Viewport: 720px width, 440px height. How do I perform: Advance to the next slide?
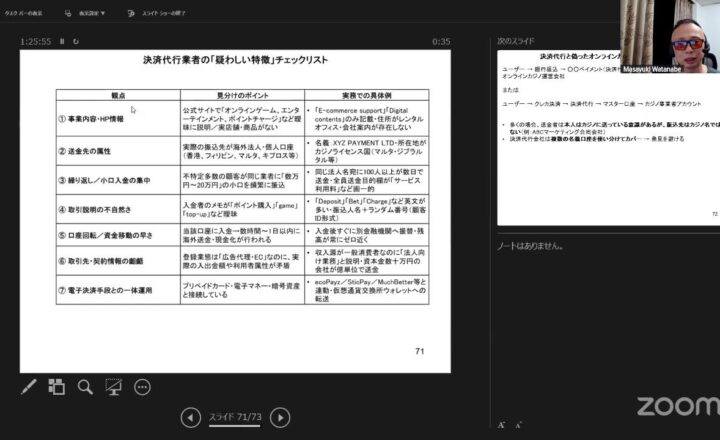(x=281, y=418)
